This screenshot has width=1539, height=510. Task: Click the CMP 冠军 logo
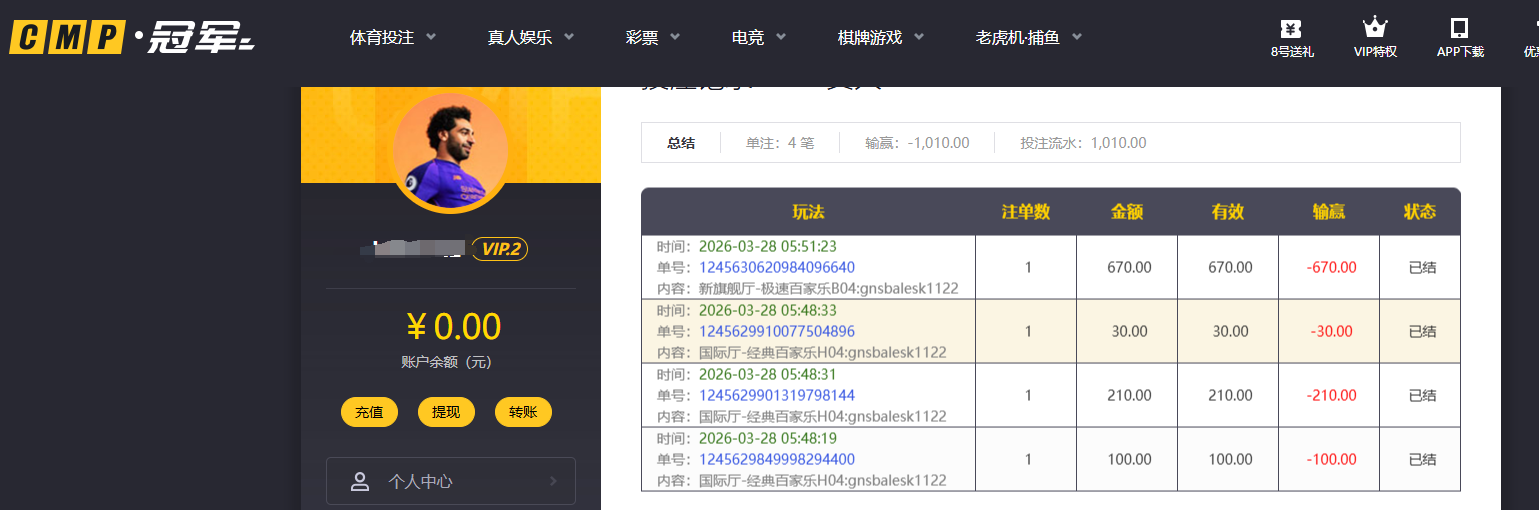132,37
